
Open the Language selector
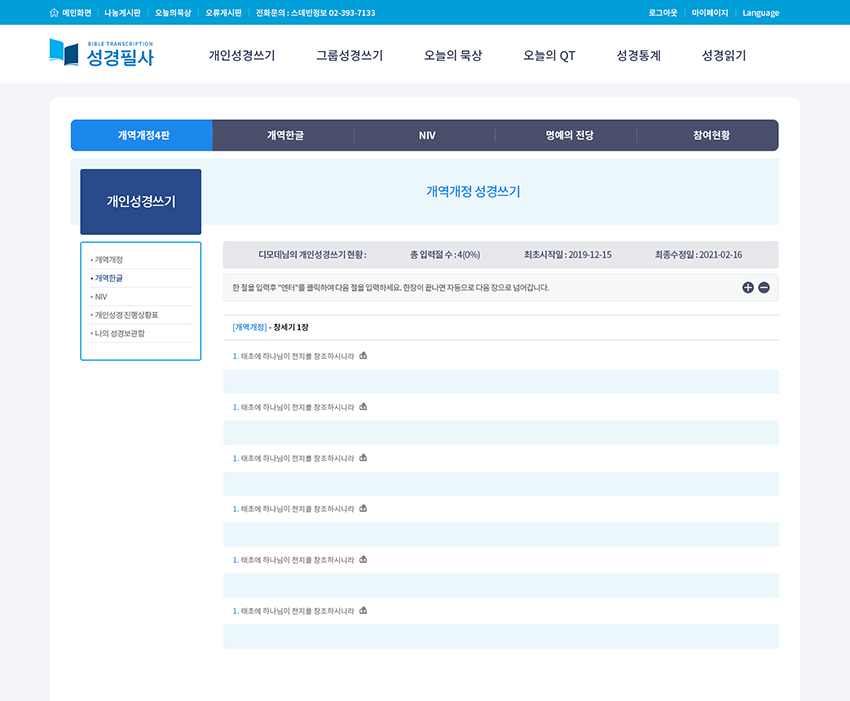[760, 13]
